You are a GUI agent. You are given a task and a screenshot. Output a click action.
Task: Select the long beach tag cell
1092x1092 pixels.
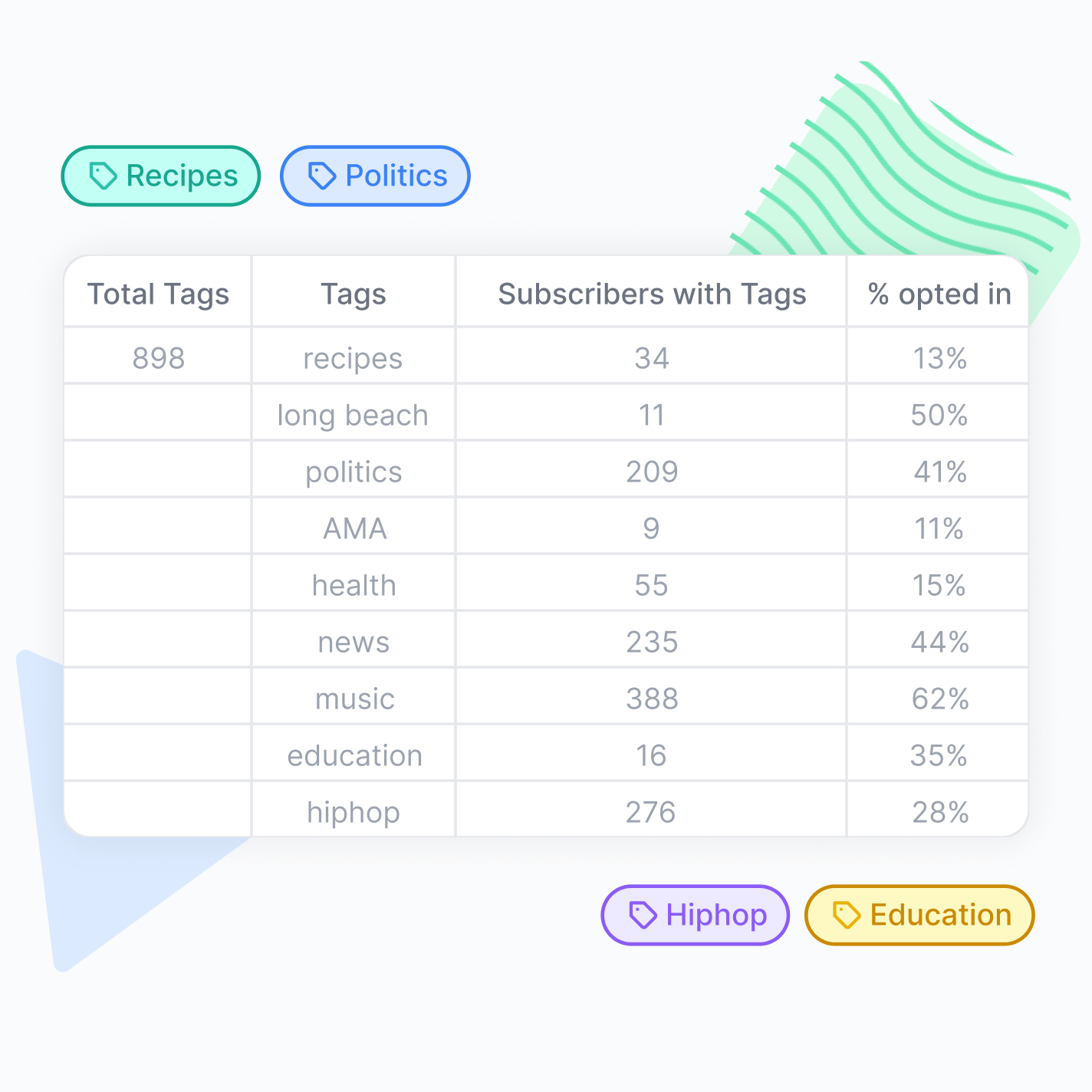point(353,415)
